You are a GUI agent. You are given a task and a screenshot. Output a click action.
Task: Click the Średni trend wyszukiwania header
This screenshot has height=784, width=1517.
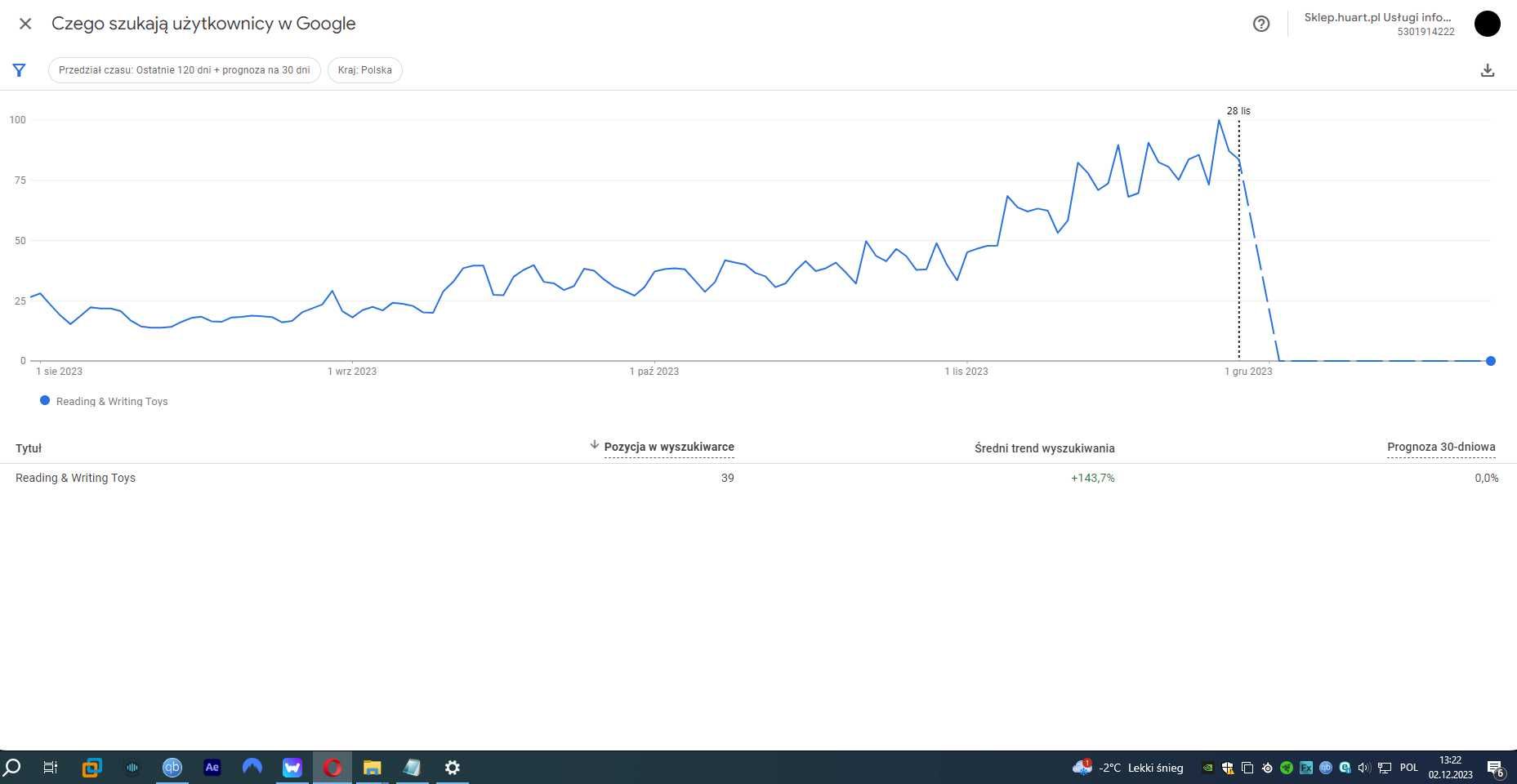[1045, 448]
